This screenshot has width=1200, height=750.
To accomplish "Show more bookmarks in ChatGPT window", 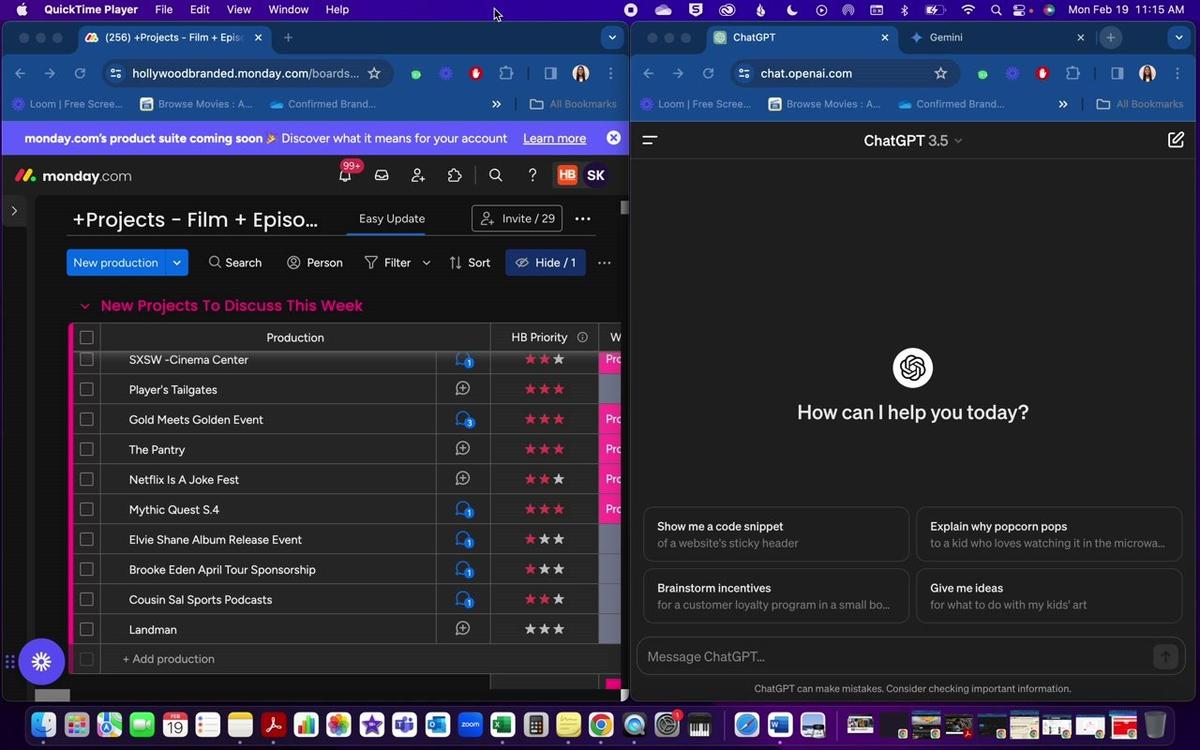I will tap(1063, 104).
